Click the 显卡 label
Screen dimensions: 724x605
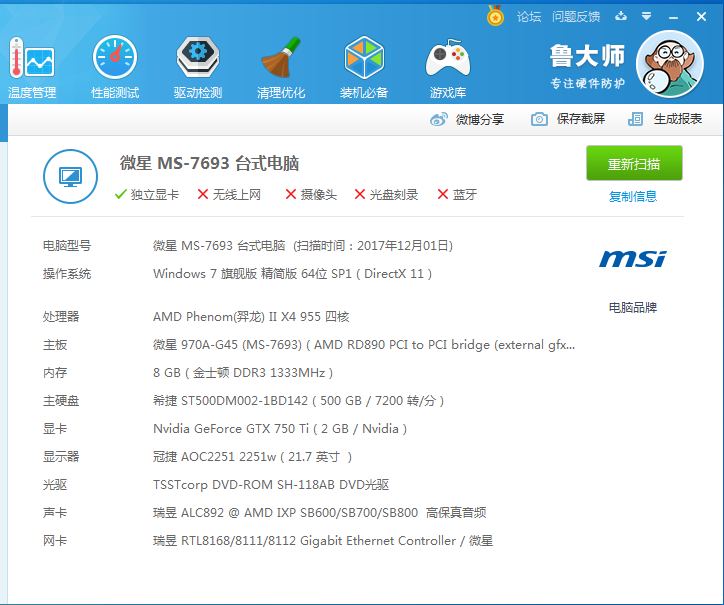[x=55, y=429]
